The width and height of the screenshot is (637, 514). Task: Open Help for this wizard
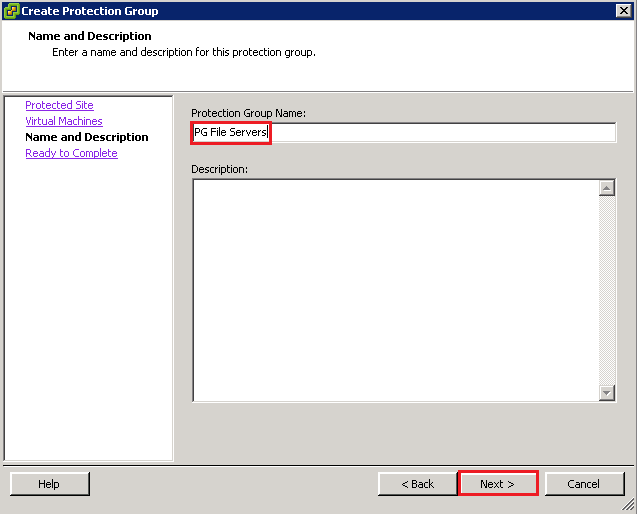click(49, 484)
